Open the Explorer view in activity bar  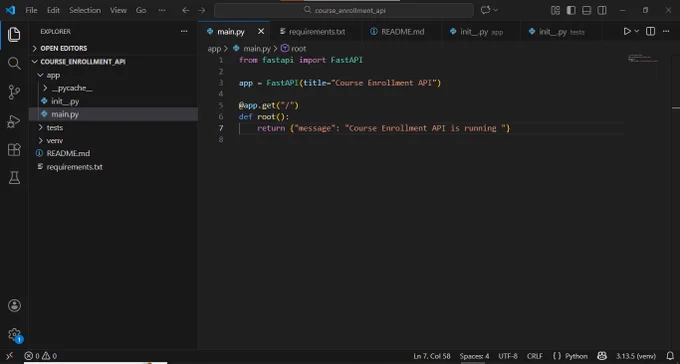pos(14,35)
